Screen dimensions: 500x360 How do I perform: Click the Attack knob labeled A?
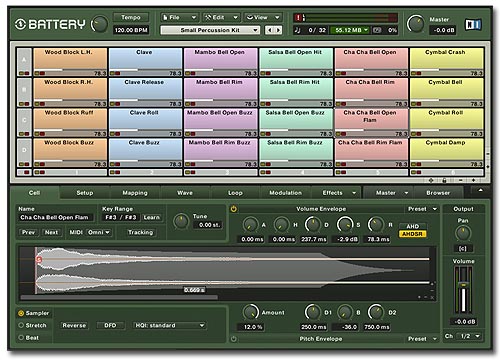tap(250, 225)
